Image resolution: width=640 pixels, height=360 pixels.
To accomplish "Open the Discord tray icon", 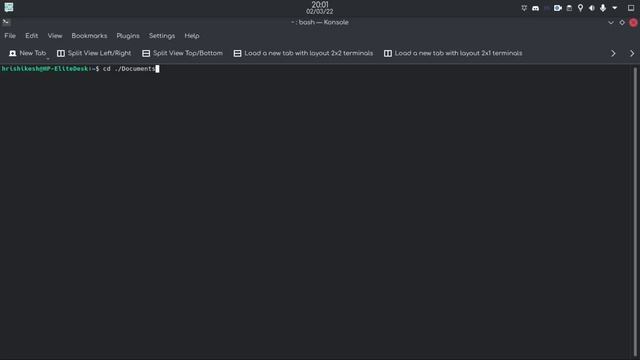I will coord(536,8).
